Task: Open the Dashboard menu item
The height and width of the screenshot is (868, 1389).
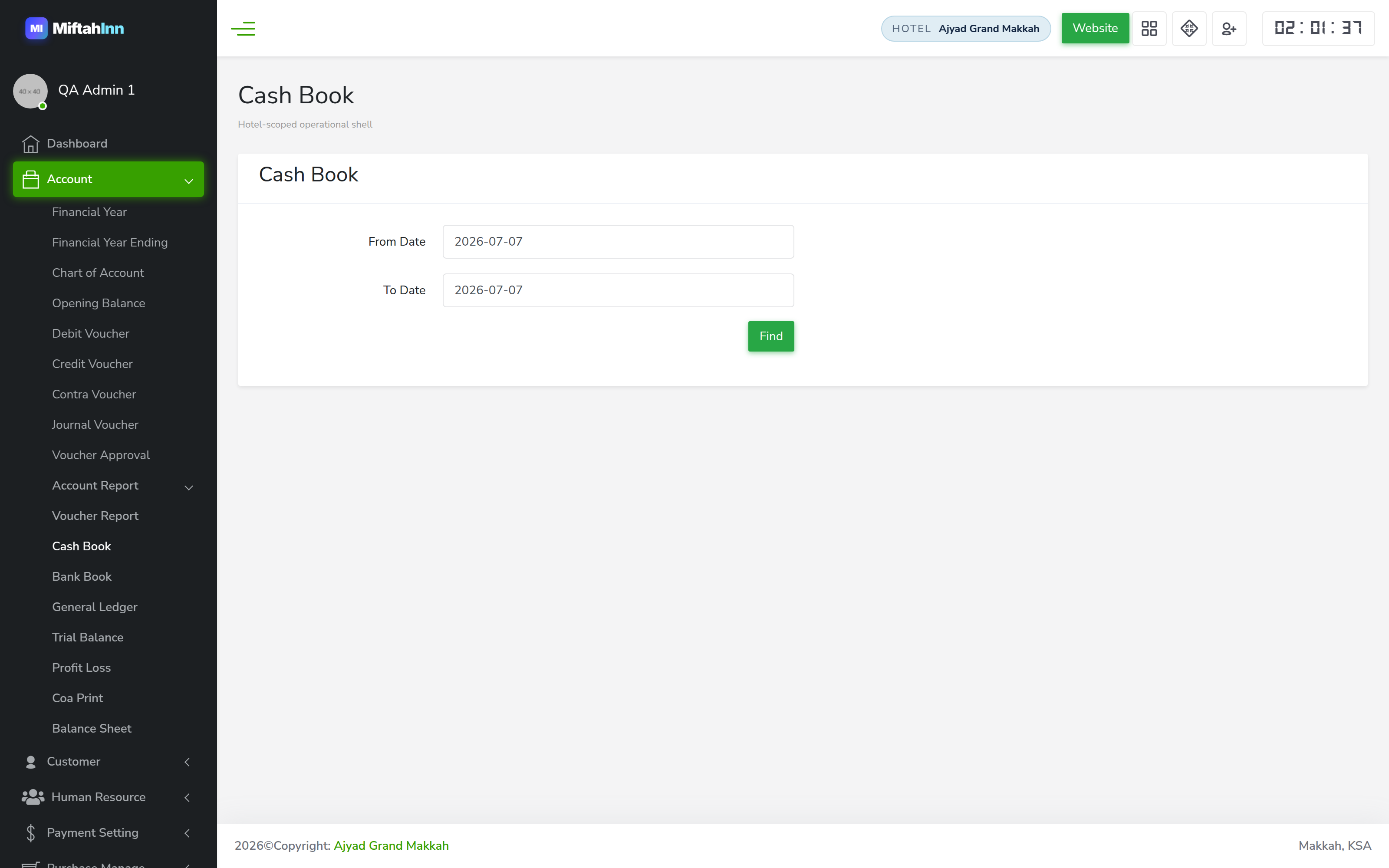Action: pyautogui.click(x=108, y=144)
